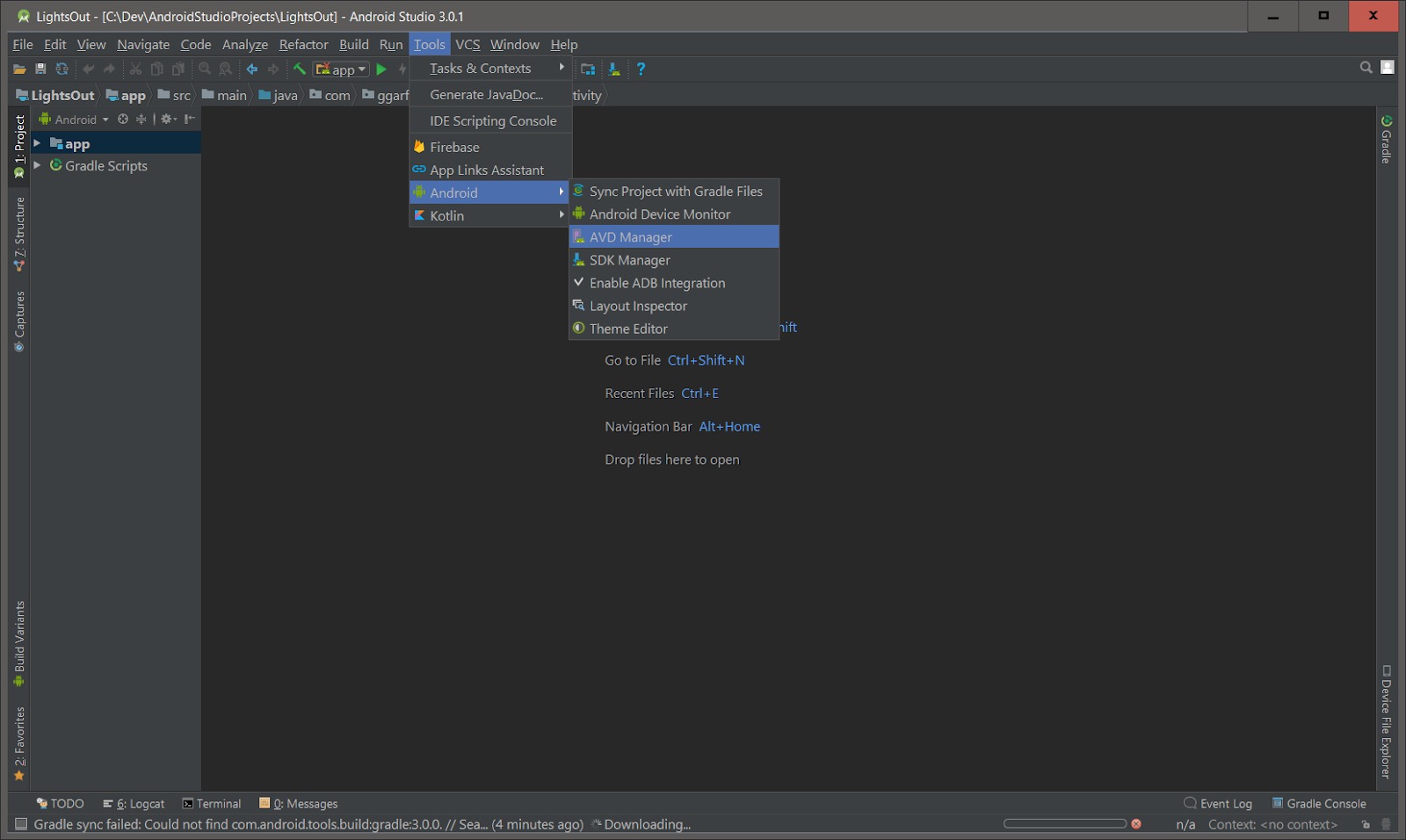Open App Links Assistant menu entry
The image size is (1406, 840).
coord(490,170)
